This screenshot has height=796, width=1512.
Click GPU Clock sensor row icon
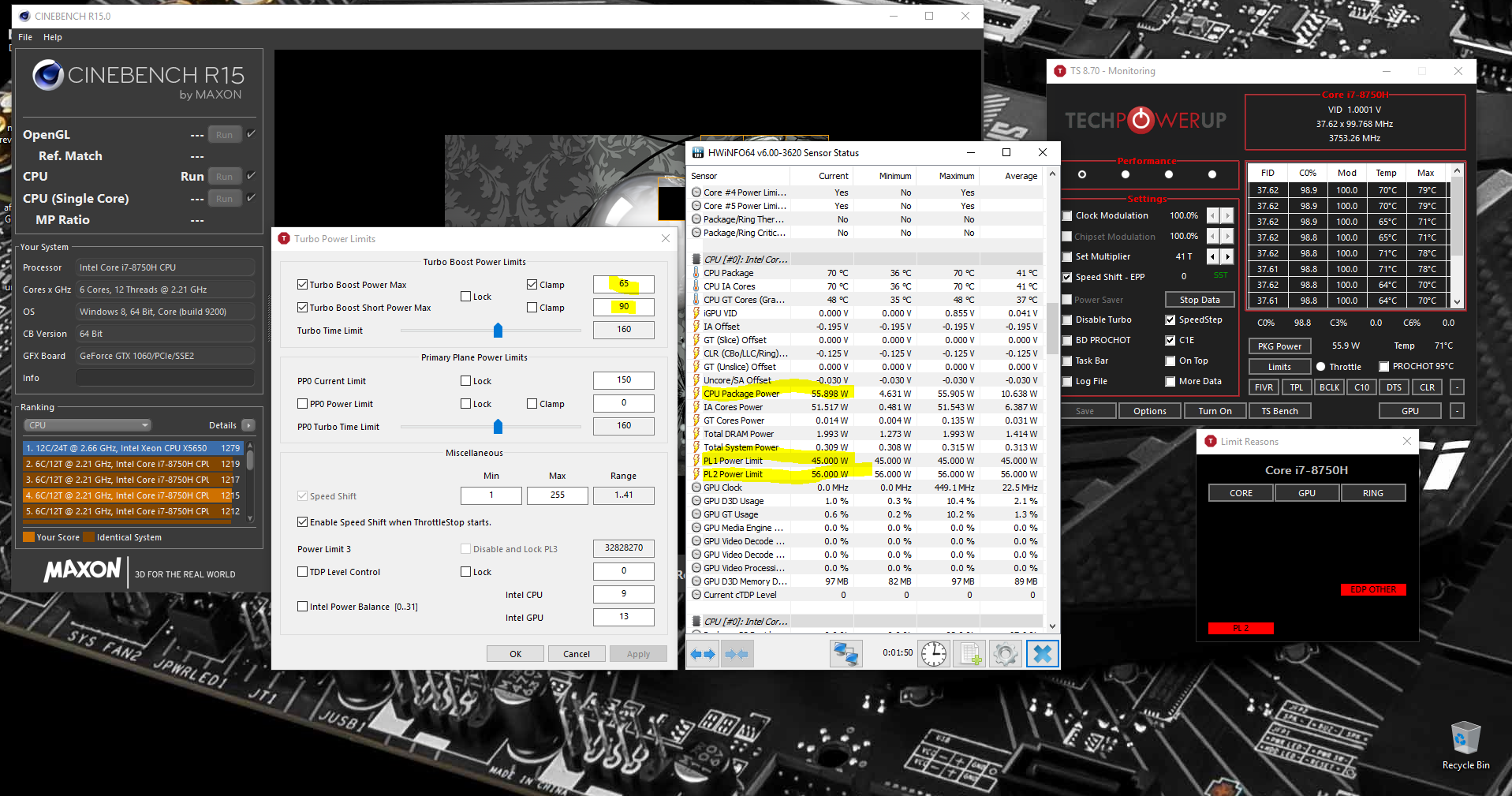[696, 488]
